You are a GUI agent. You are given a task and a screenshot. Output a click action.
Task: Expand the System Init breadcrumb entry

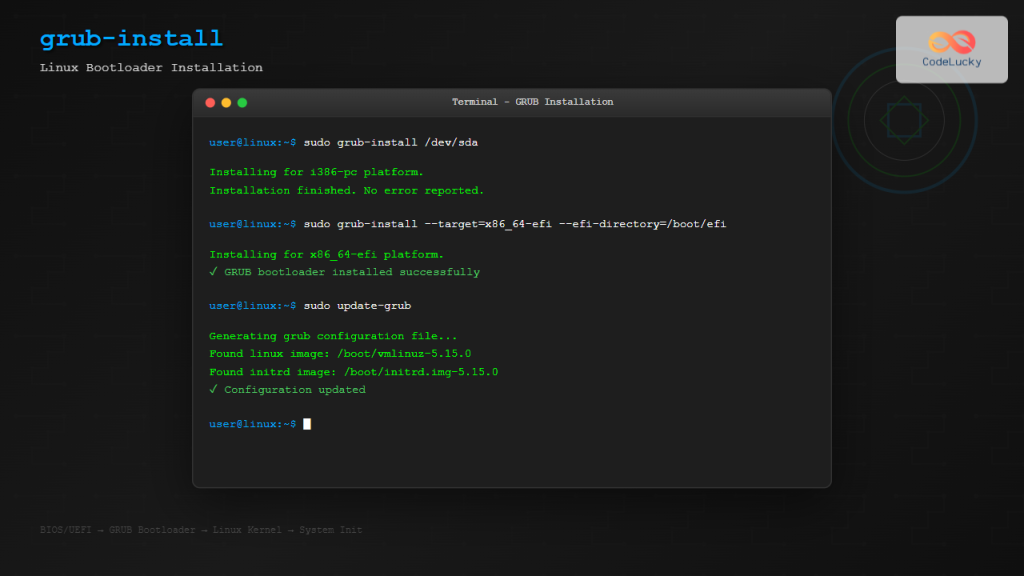(330, 529)
